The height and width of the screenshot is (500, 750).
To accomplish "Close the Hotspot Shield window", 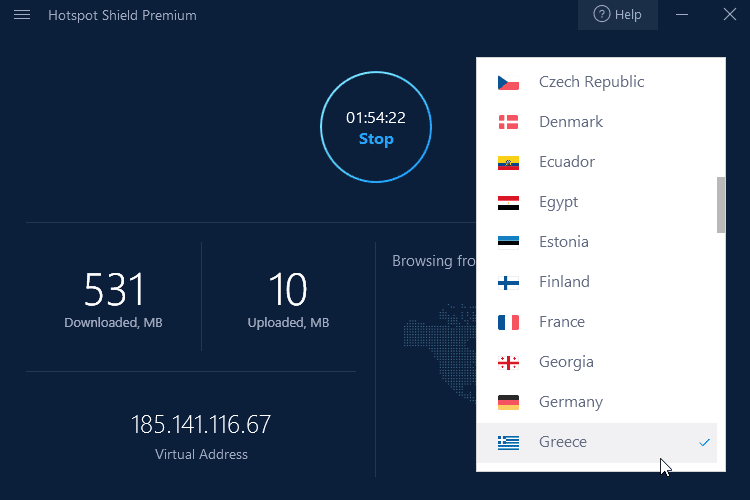I will point(730,15).
